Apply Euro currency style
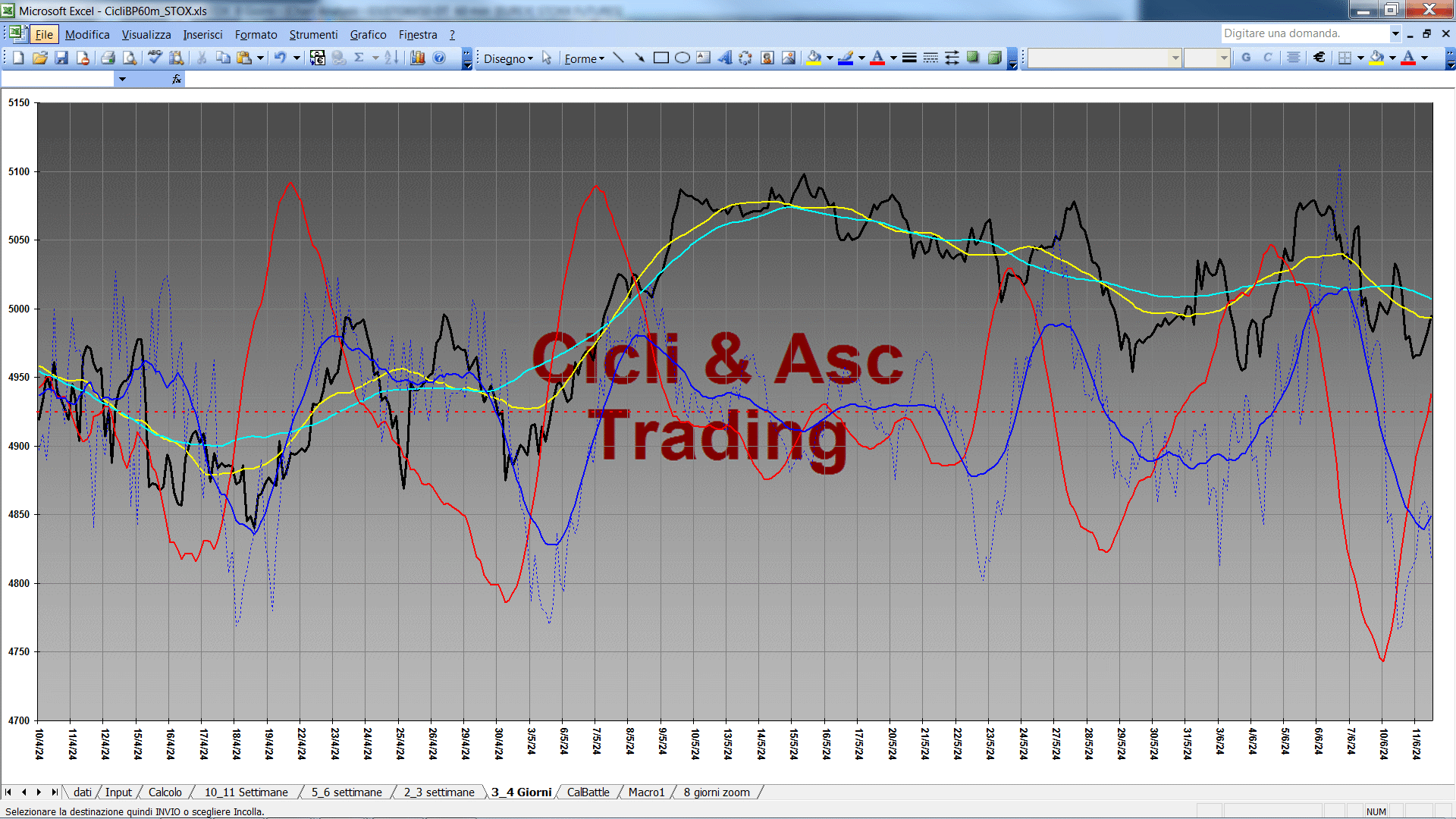This screenshot has height=819, width=1456. pyautogui.click(x=1319, y=58)
